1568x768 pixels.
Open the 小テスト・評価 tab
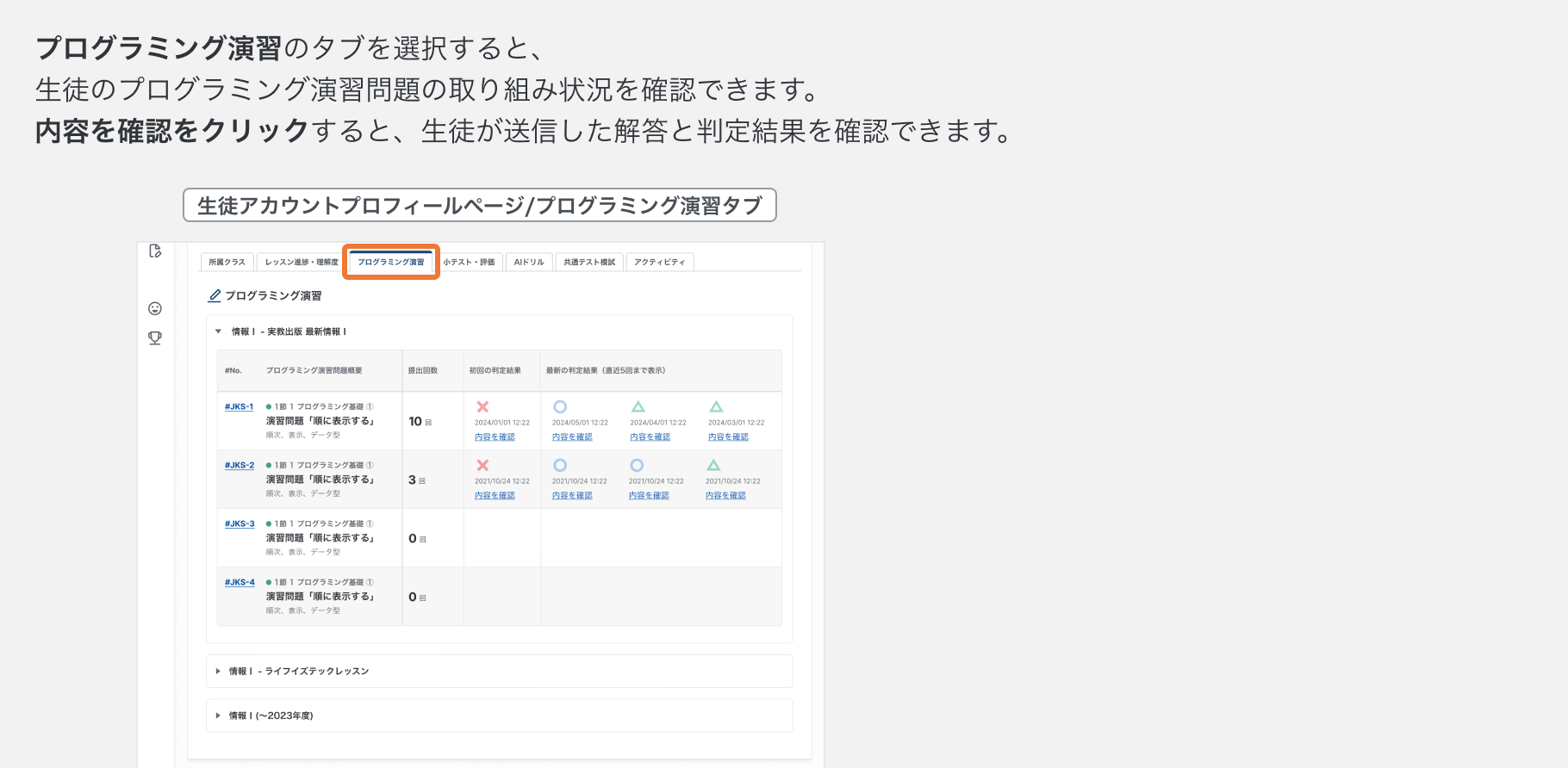469,262
